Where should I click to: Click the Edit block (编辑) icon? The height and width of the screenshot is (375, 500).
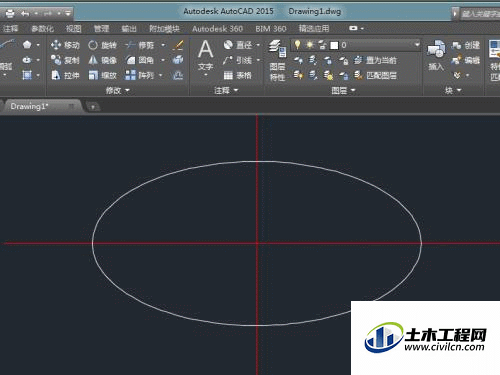(466, 60)
